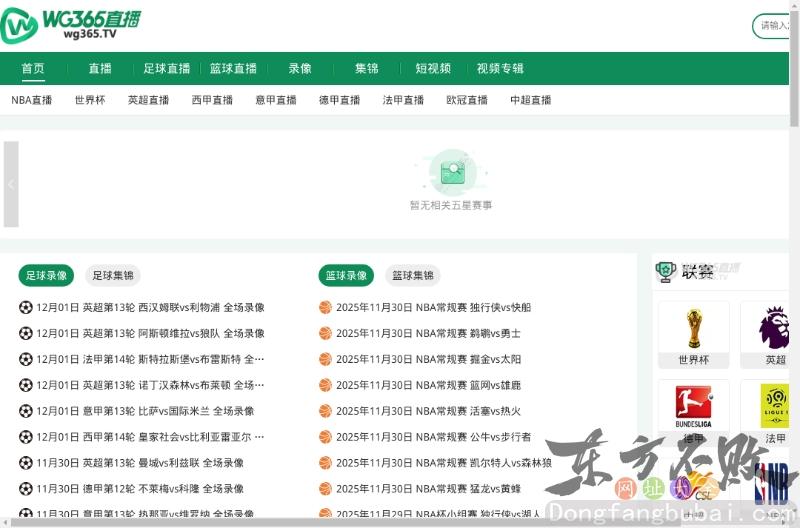Click soccer ball icon beside 西汉姆联vs利物浦

pyautogui.click(x=26, y=308)
